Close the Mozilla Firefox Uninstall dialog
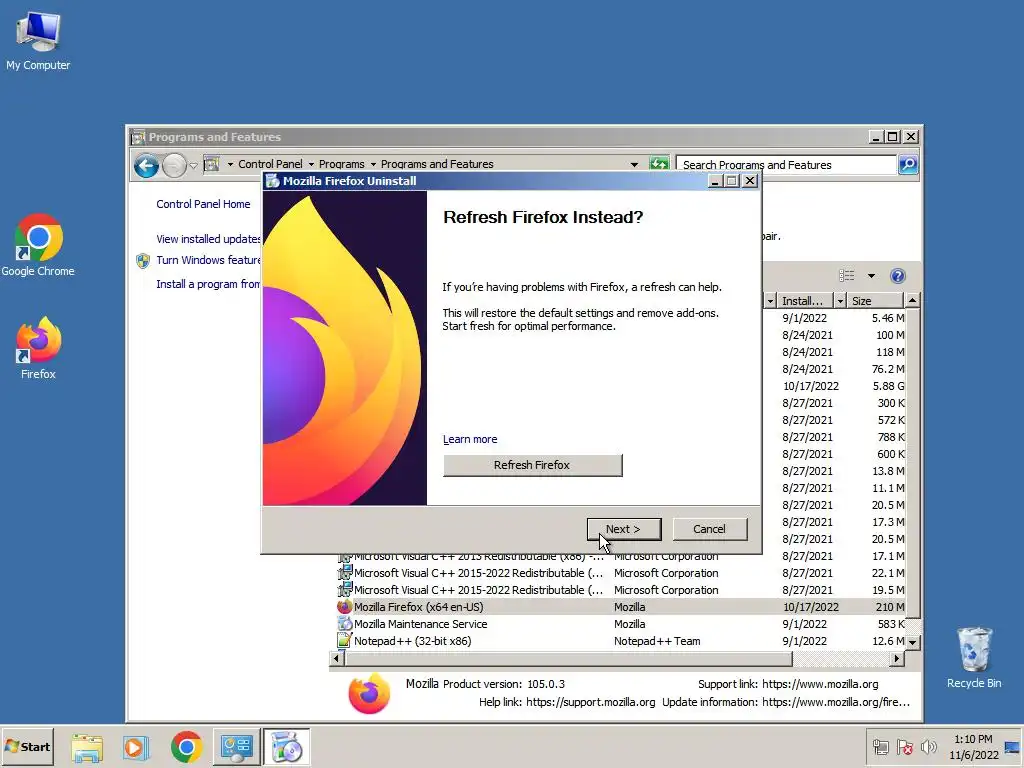The height and width of the screenshot is (768, 1024). pos(750,181)
